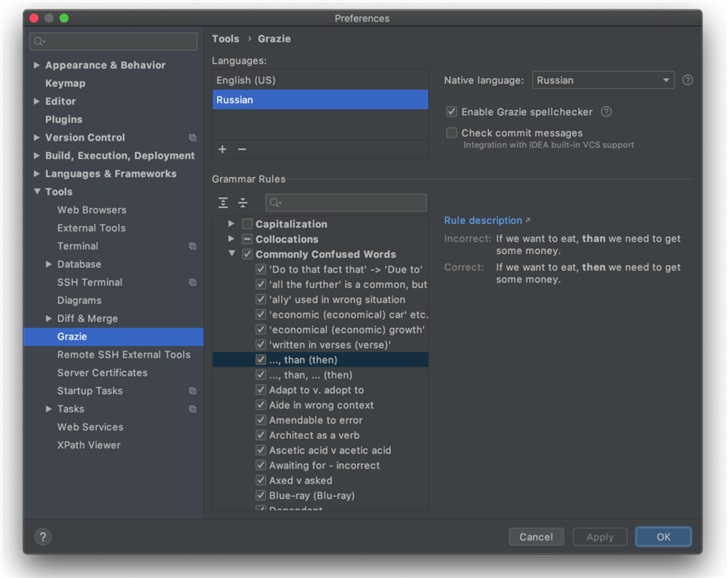Expand Appearance & Behavior section

click(x=37, y=65)
